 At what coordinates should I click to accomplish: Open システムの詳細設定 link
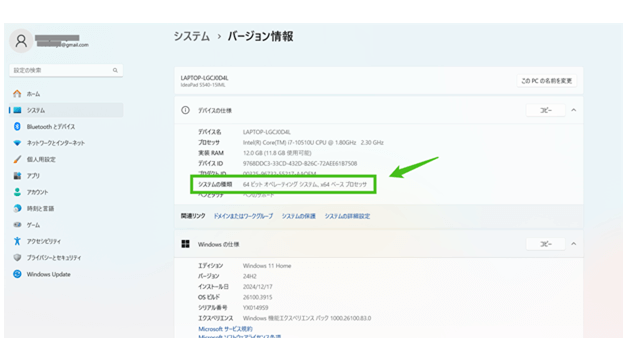(347, 216)
